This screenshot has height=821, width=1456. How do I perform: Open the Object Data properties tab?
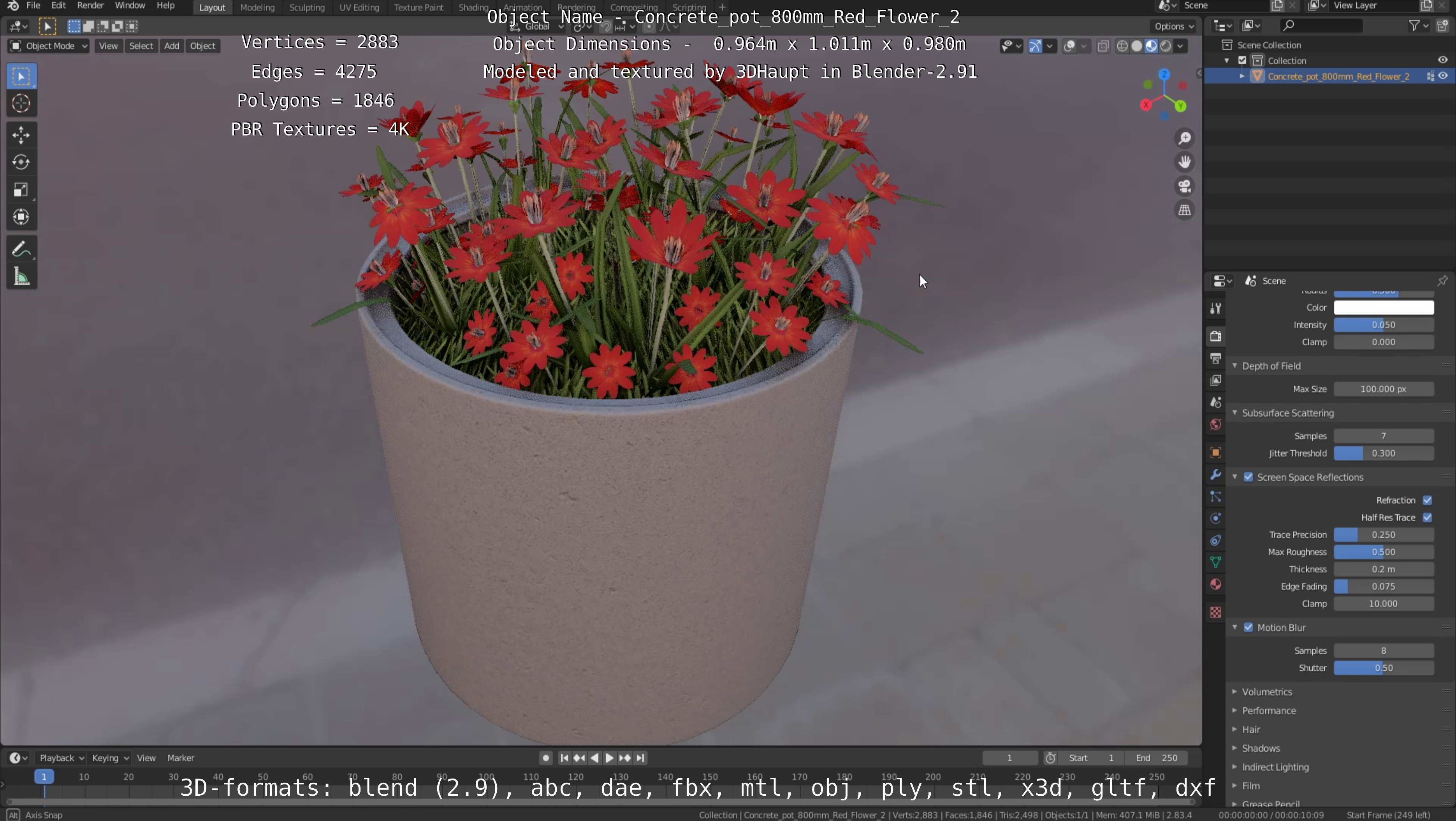1216,562
